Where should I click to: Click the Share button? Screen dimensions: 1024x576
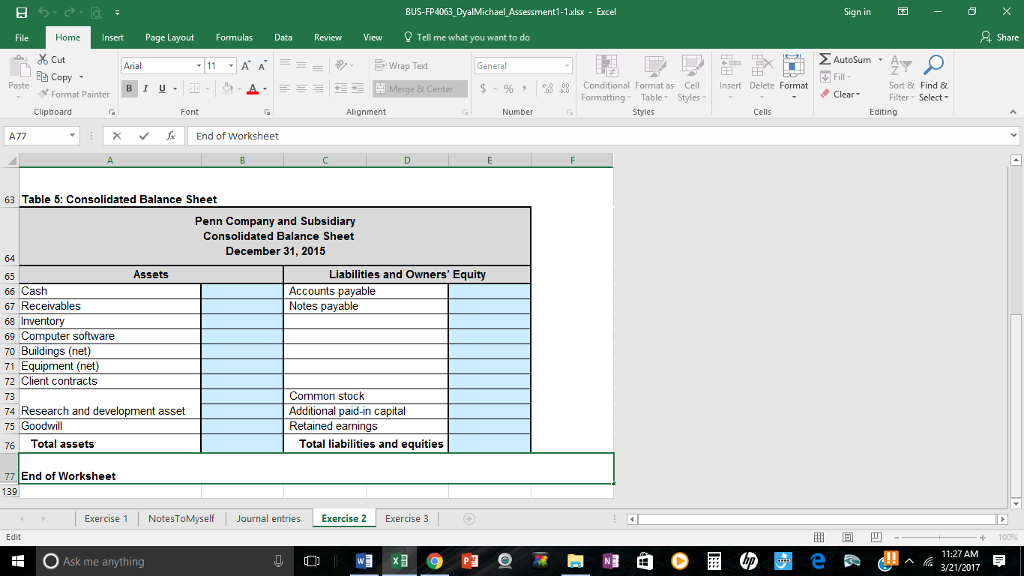[1003, 36]
